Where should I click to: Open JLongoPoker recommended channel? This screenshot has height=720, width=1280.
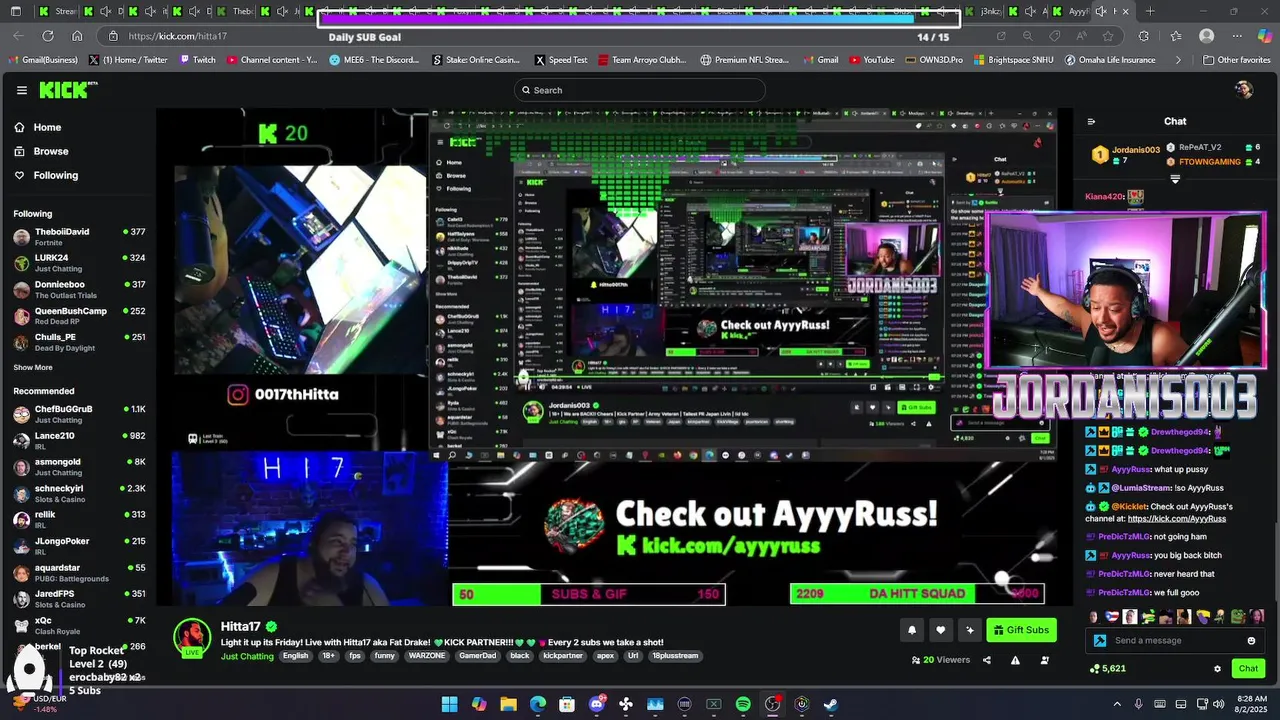pyautogui.click(x=79, y=546)
